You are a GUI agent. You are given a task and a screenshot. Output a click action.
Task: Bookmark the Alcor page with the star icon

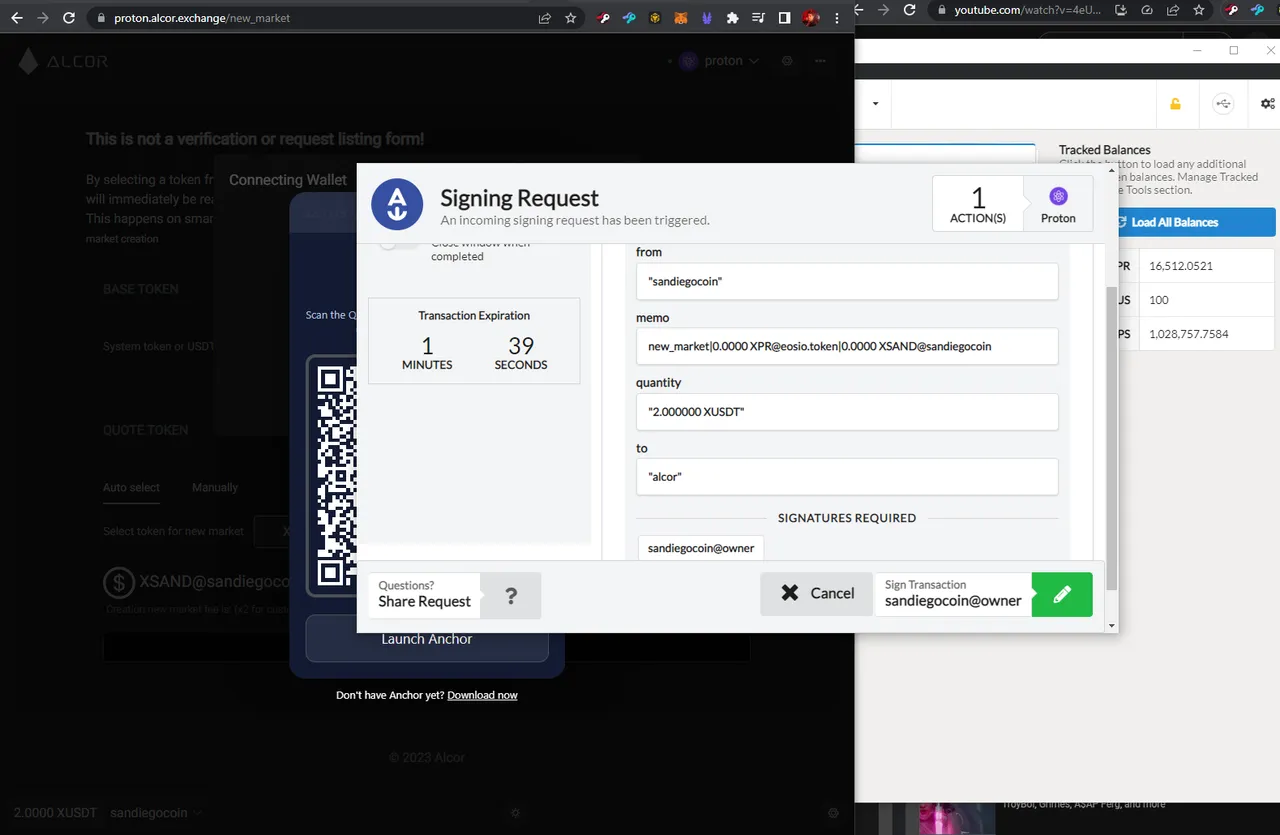pyautogui.click(x=571, y=18)
